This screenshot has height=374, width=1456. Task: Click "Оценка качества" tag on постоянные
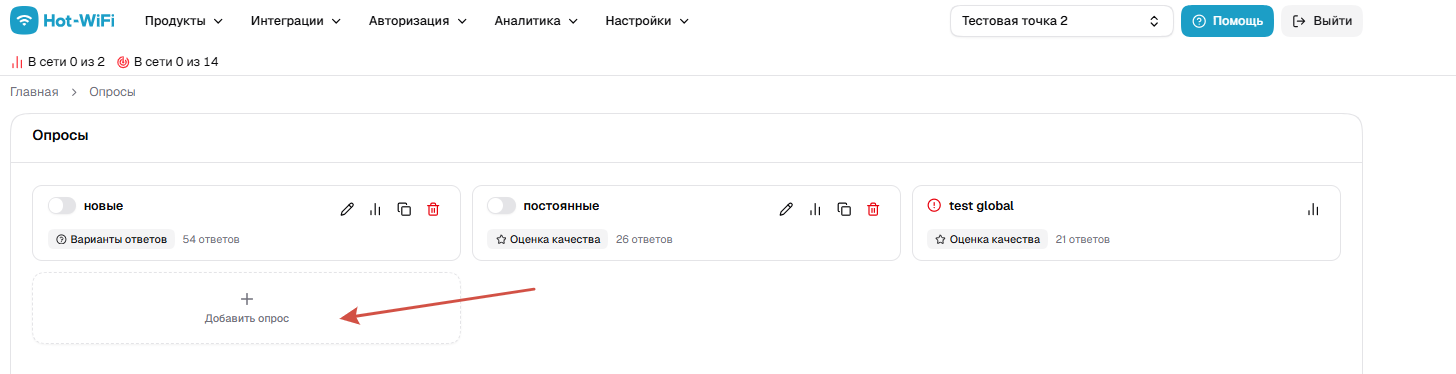pyautogui.click(x=548, y=240)
